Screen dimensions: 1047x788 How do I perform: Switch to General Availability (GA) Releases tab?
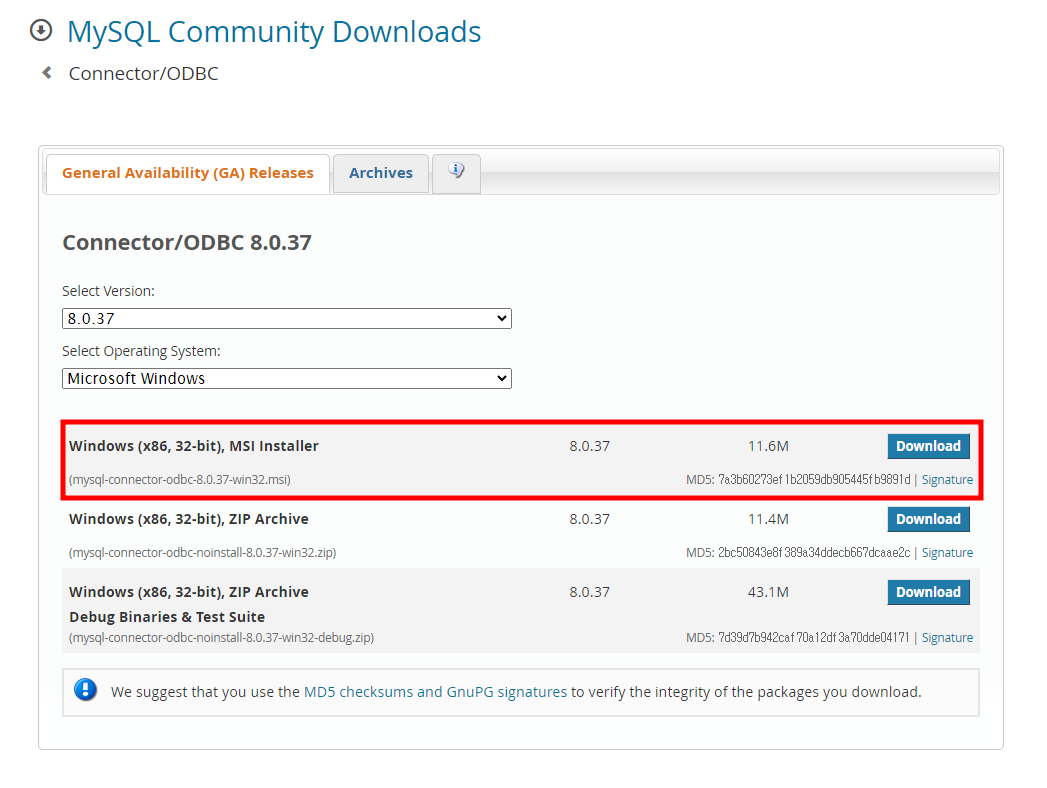[x=188, y=173]
